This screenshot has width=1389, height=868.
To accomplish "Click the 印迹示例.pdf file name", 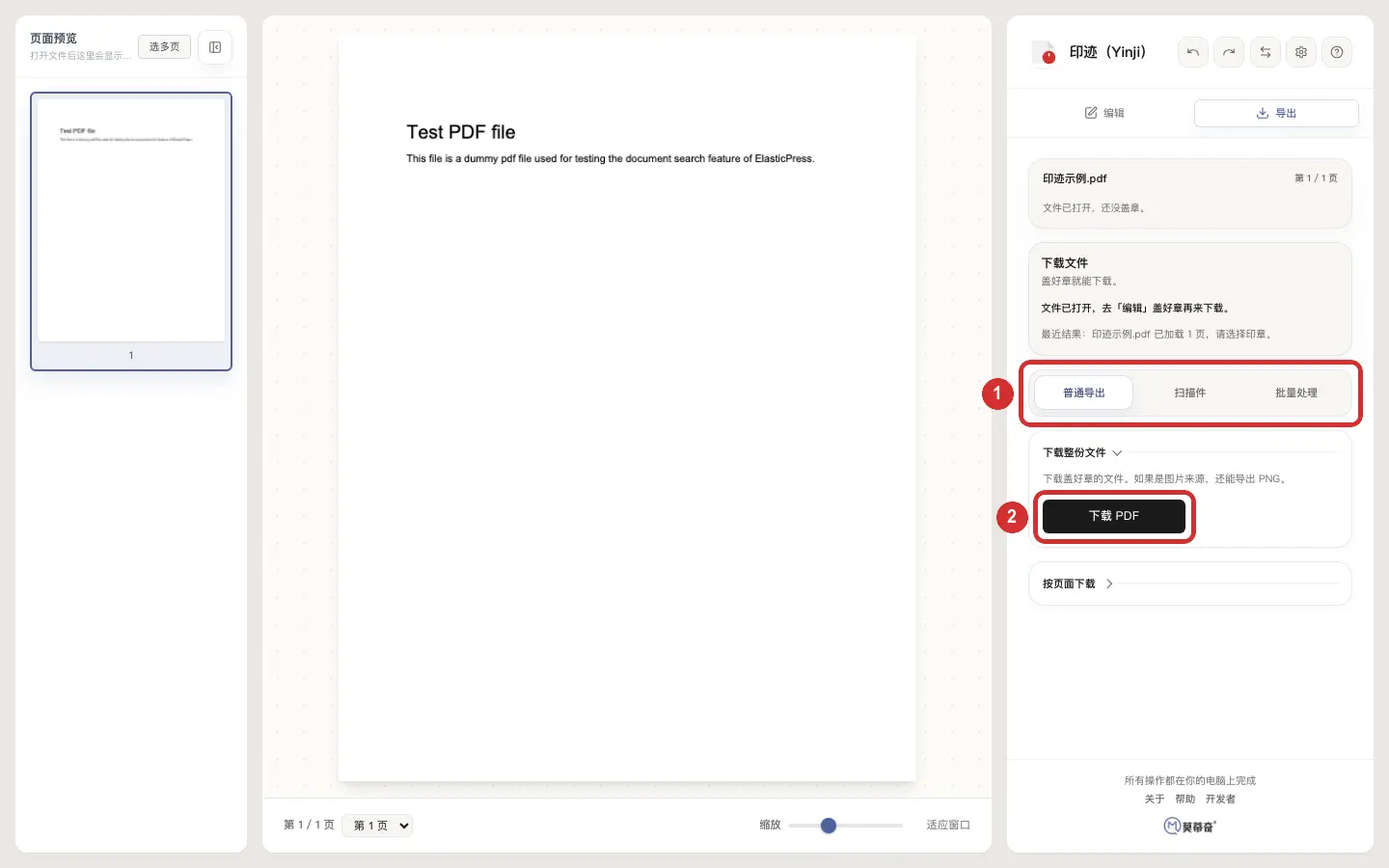I will [1075, 178].
